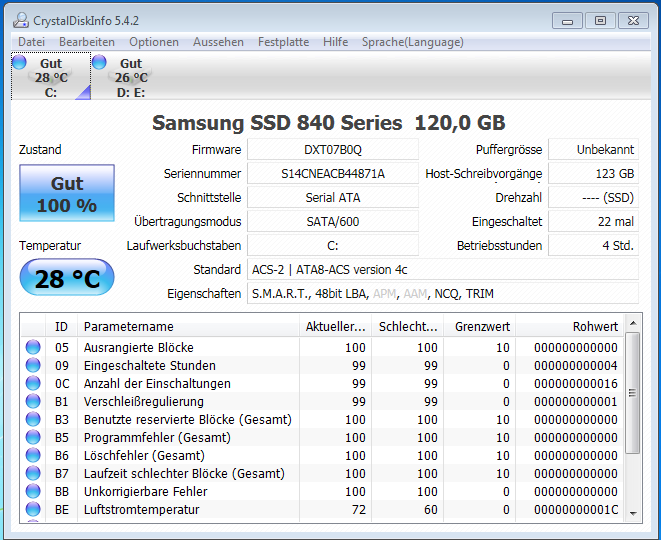Click the Betriebsstunden value 4 Std.

point(593,246)
